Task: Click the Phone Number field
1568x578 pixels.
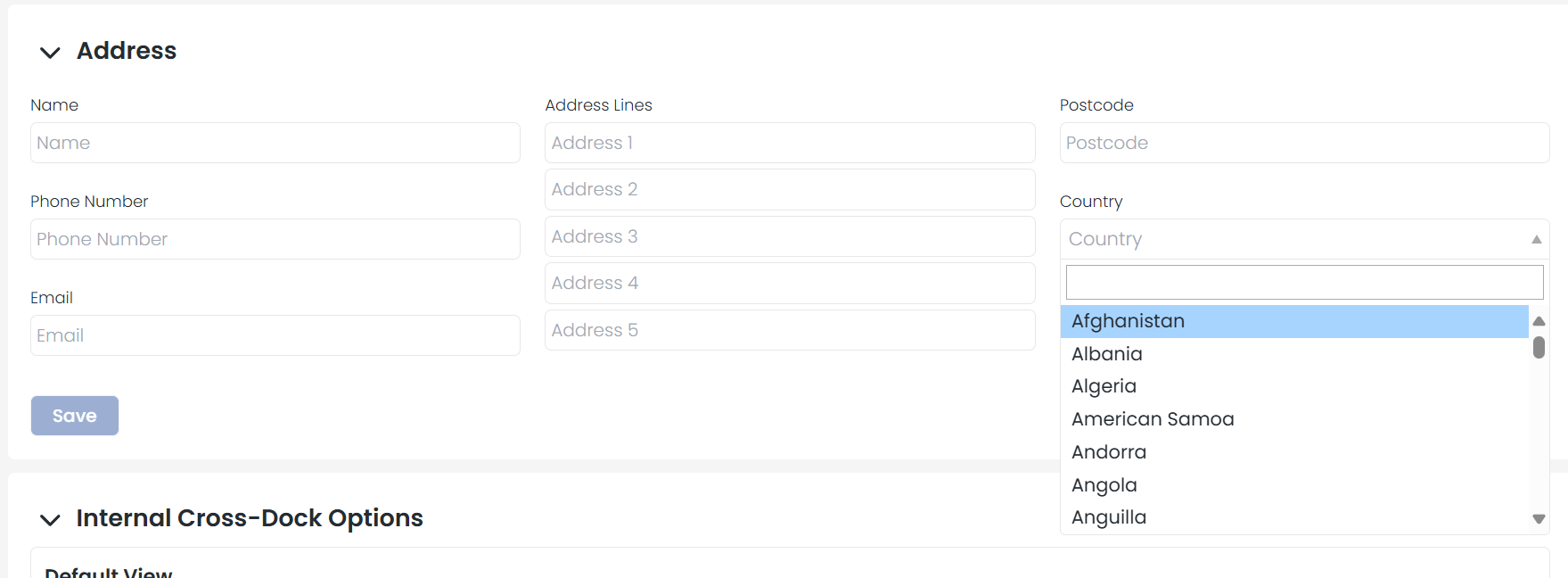Action: [275, 239]
